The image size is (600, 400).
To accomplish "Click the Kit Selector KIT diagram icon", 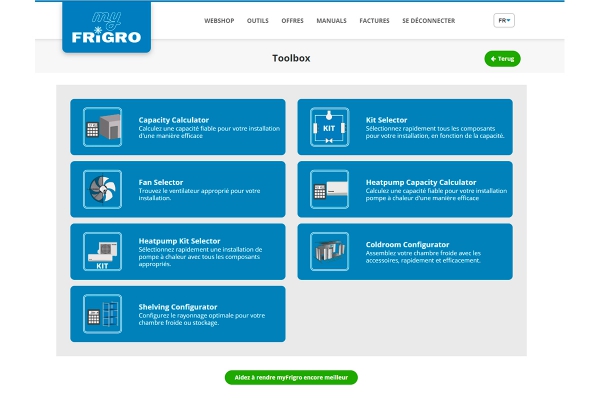I will pos(329,127).
